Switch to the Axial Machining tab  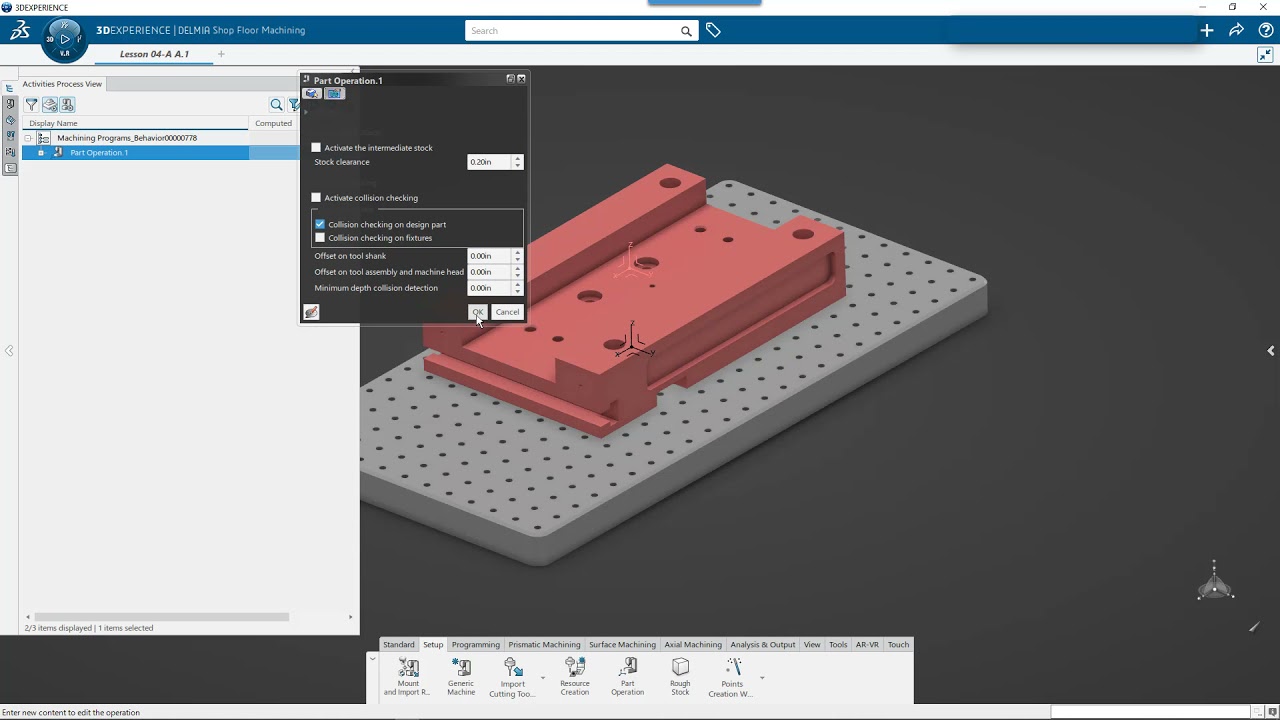click(x=693, y=645)
